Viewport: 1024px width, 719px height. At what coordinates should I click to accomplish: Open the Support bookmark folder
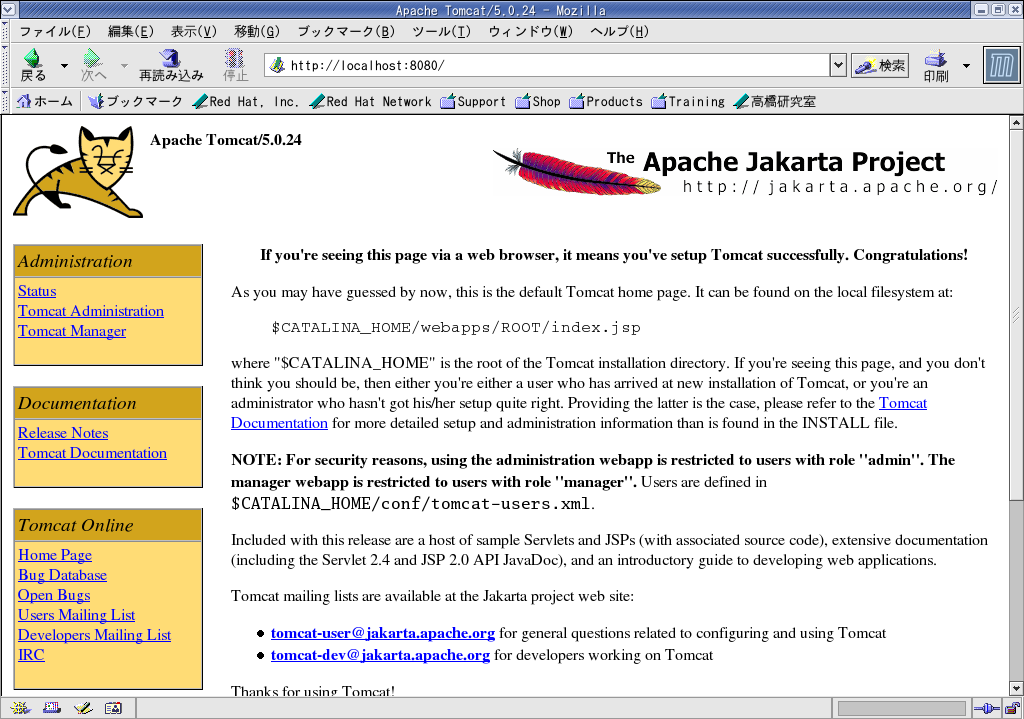coord(473,101)
